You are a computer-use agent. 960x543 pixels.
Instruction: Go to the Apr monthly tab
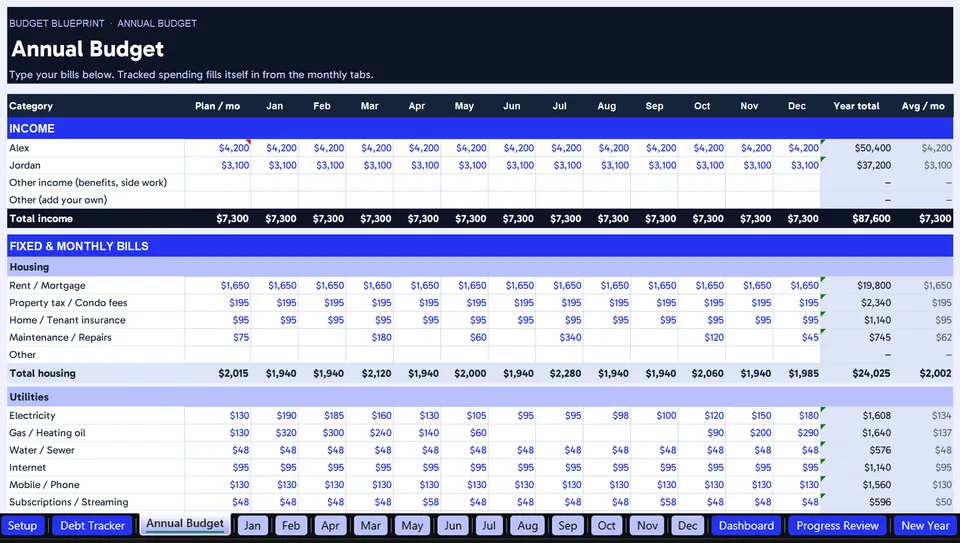[330, 526]
